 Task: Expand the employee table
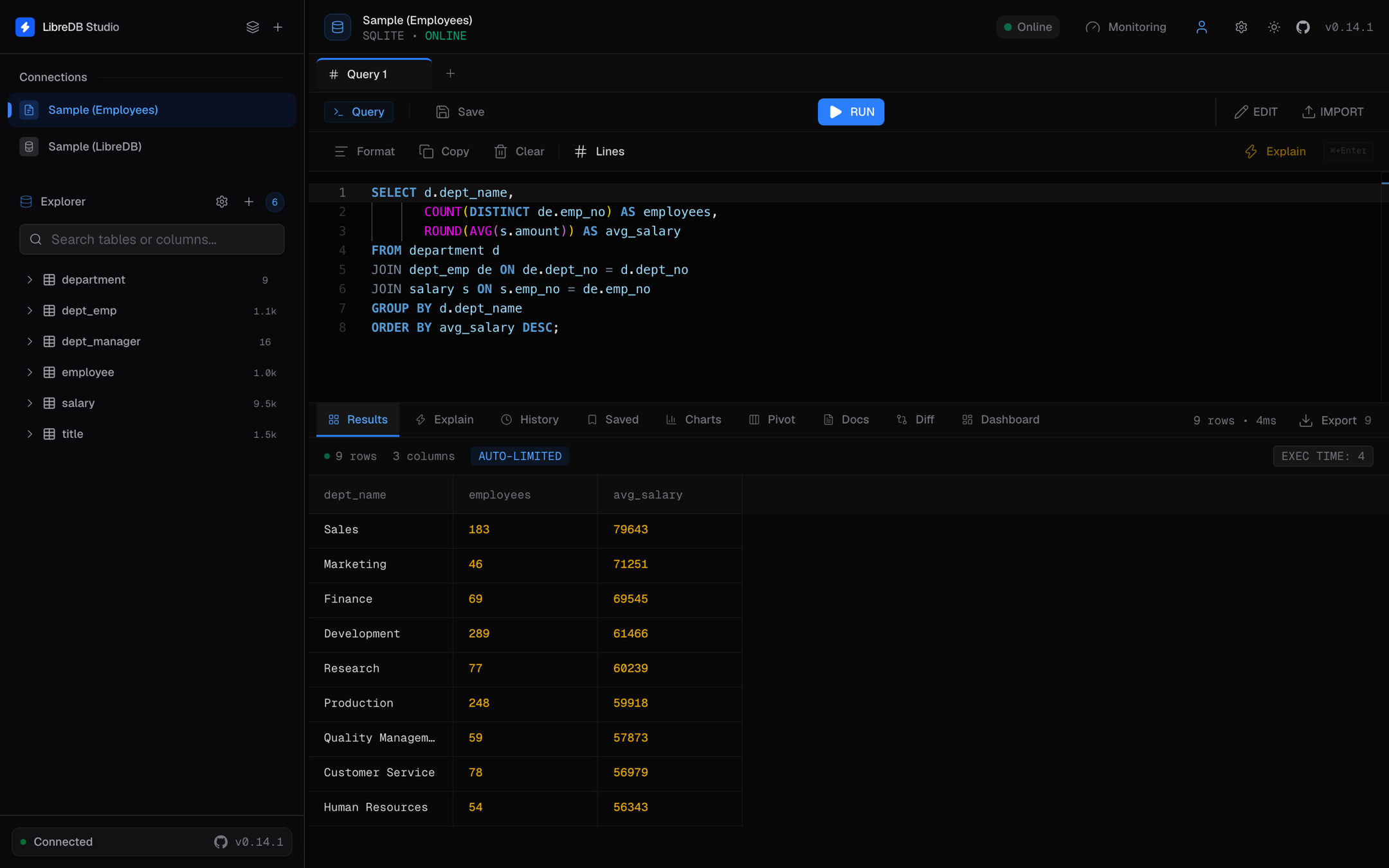click(30, 372)
